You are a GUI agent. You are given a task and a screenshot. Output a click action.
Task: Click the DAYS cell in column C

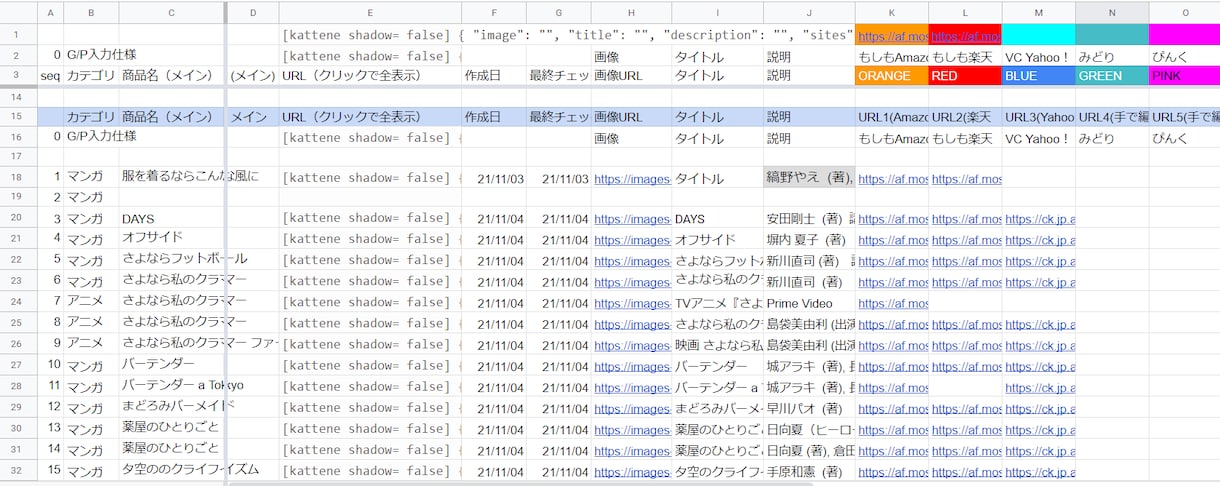point(172,219)
